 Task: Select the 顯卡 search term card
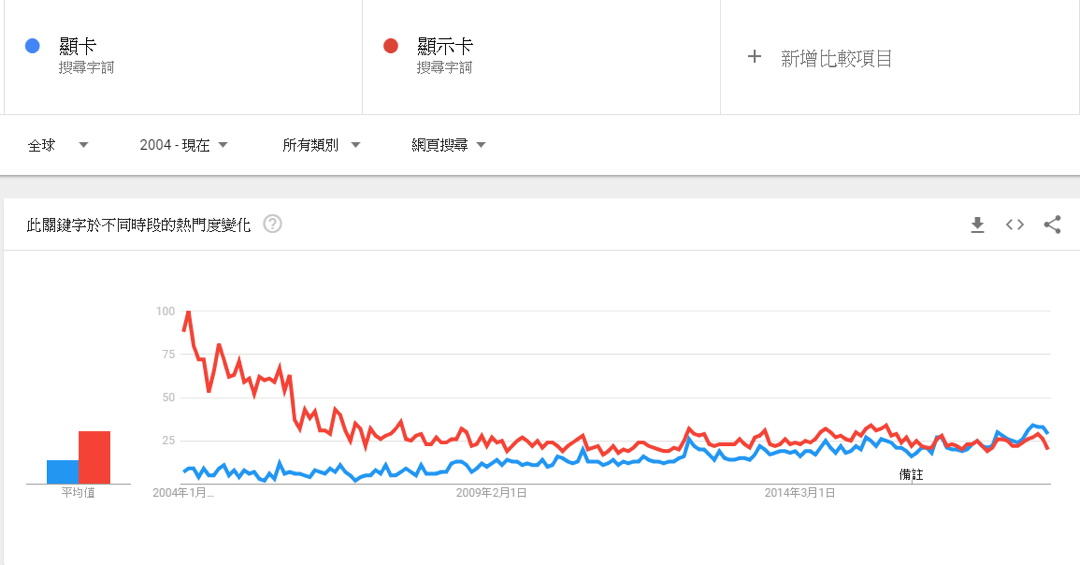click(x=183, y=56)
